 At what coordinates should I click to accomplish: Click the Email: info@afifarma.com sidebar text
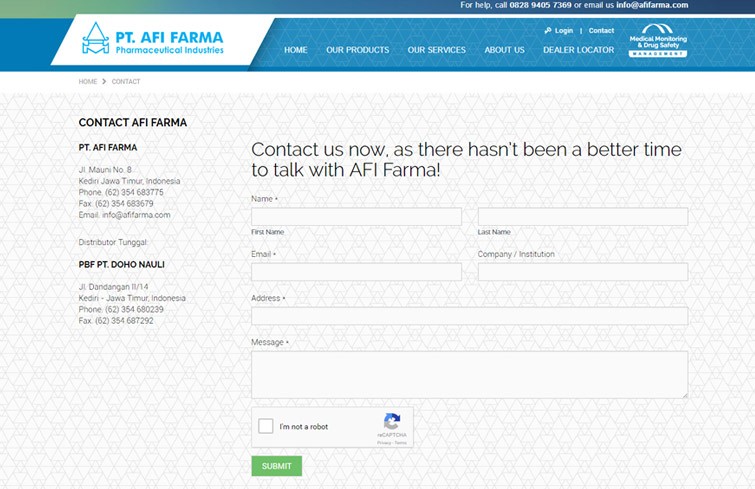(125, 215)
